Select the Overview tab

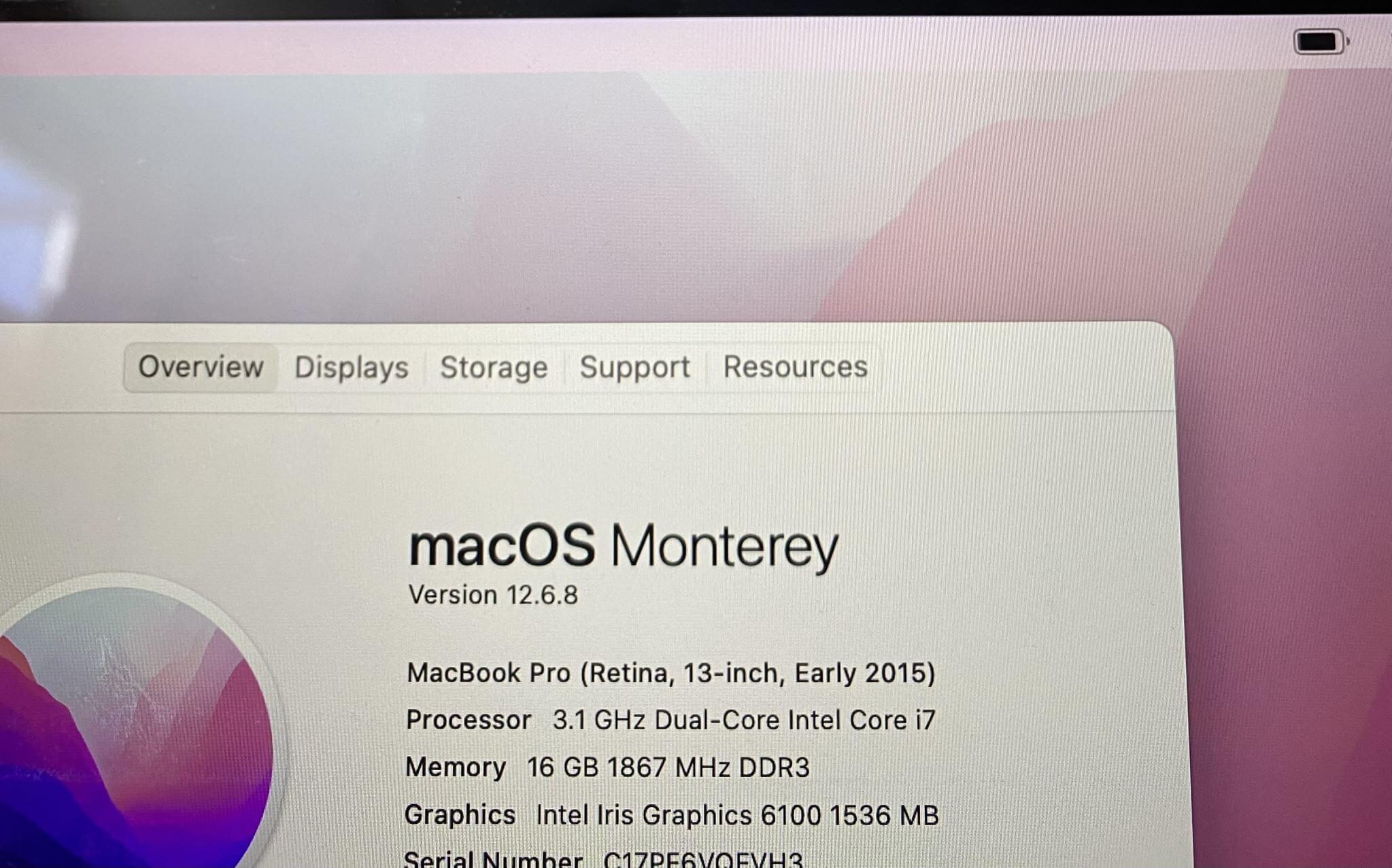201,367
